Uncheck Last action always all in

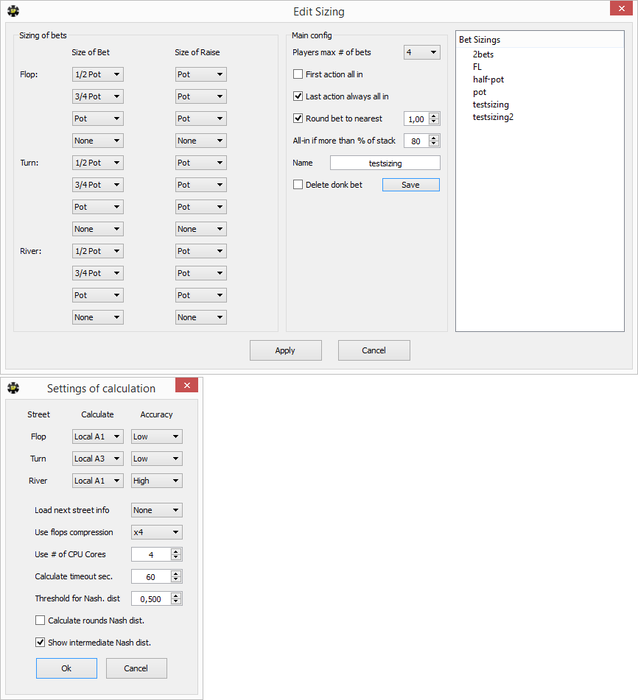click(x=298, y=96)
